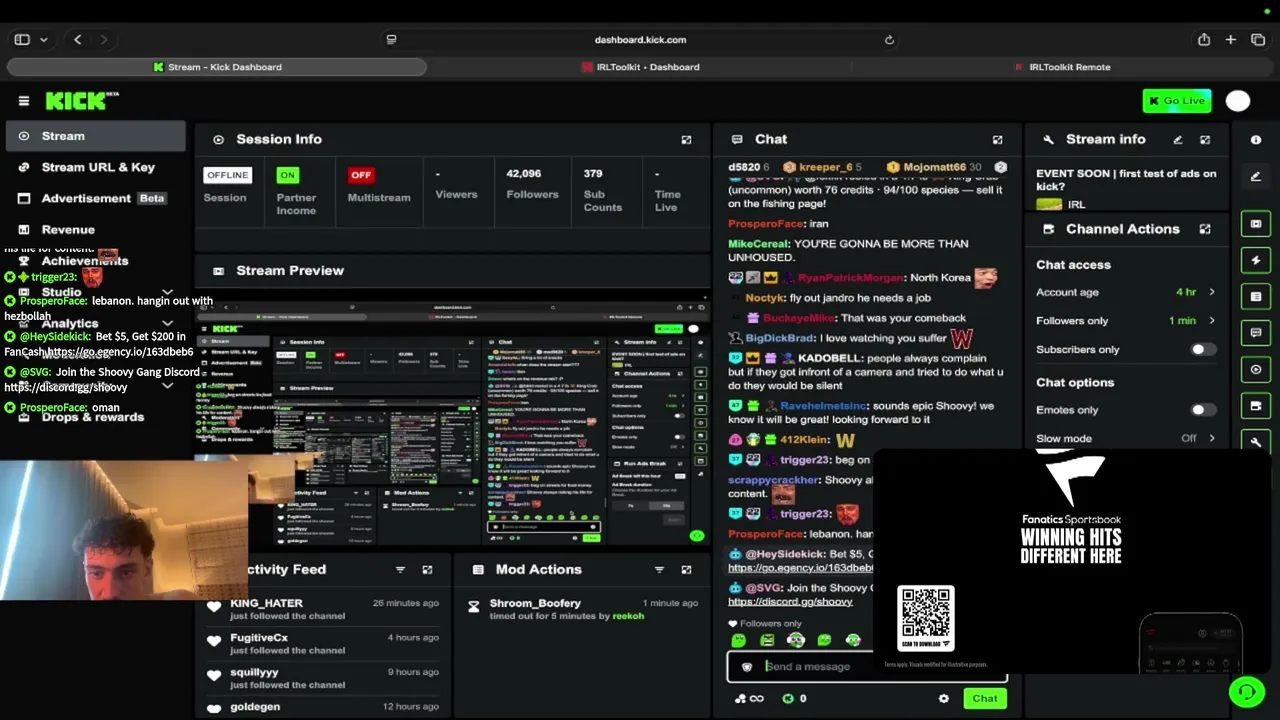Image resolution: width=1280 pixels, height=720 pixels.
Task: Toggle the Partner Income ON badge
Action: click(288, 175)
